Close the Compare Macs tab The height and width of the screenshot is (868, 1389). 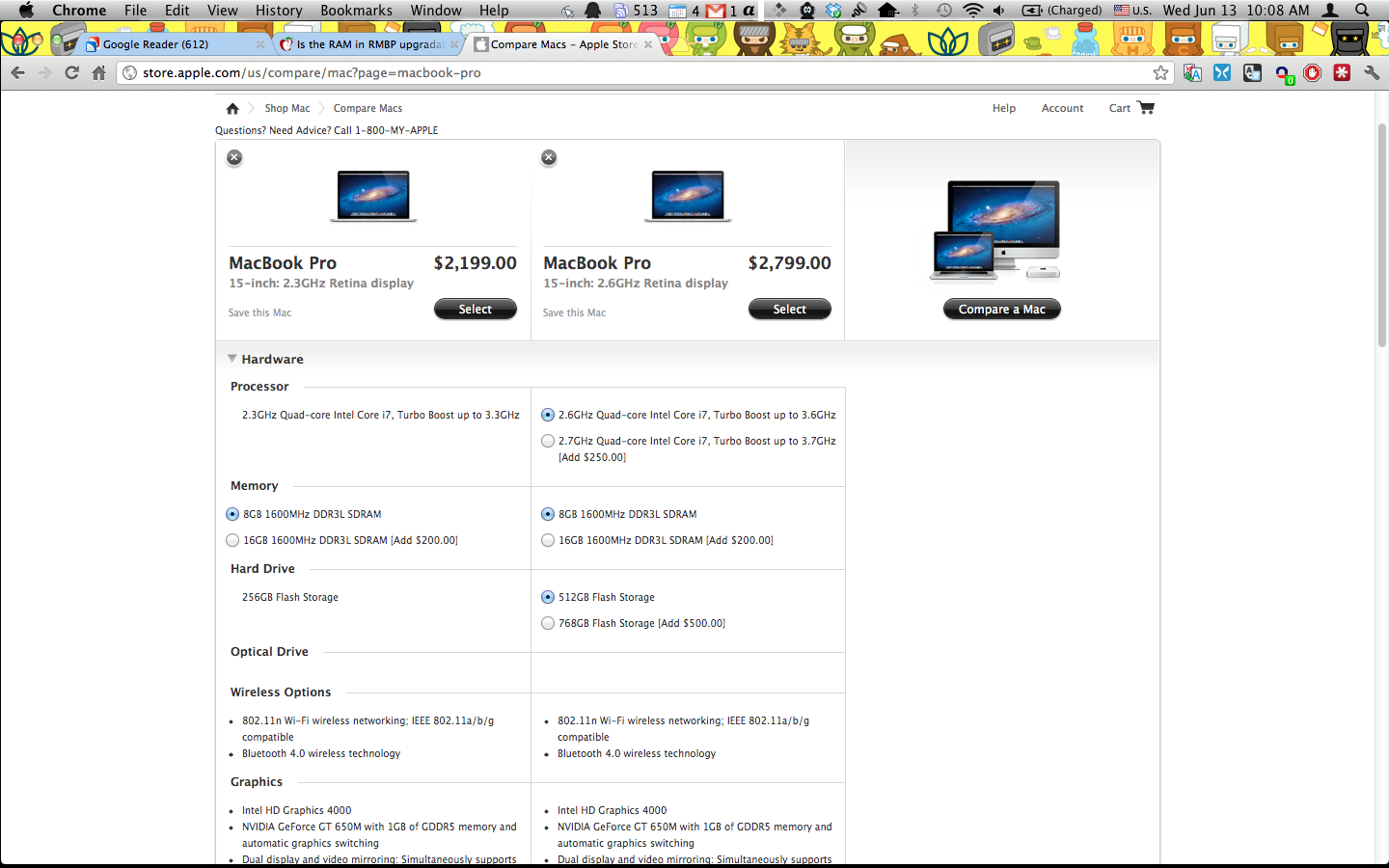[648, 44]
